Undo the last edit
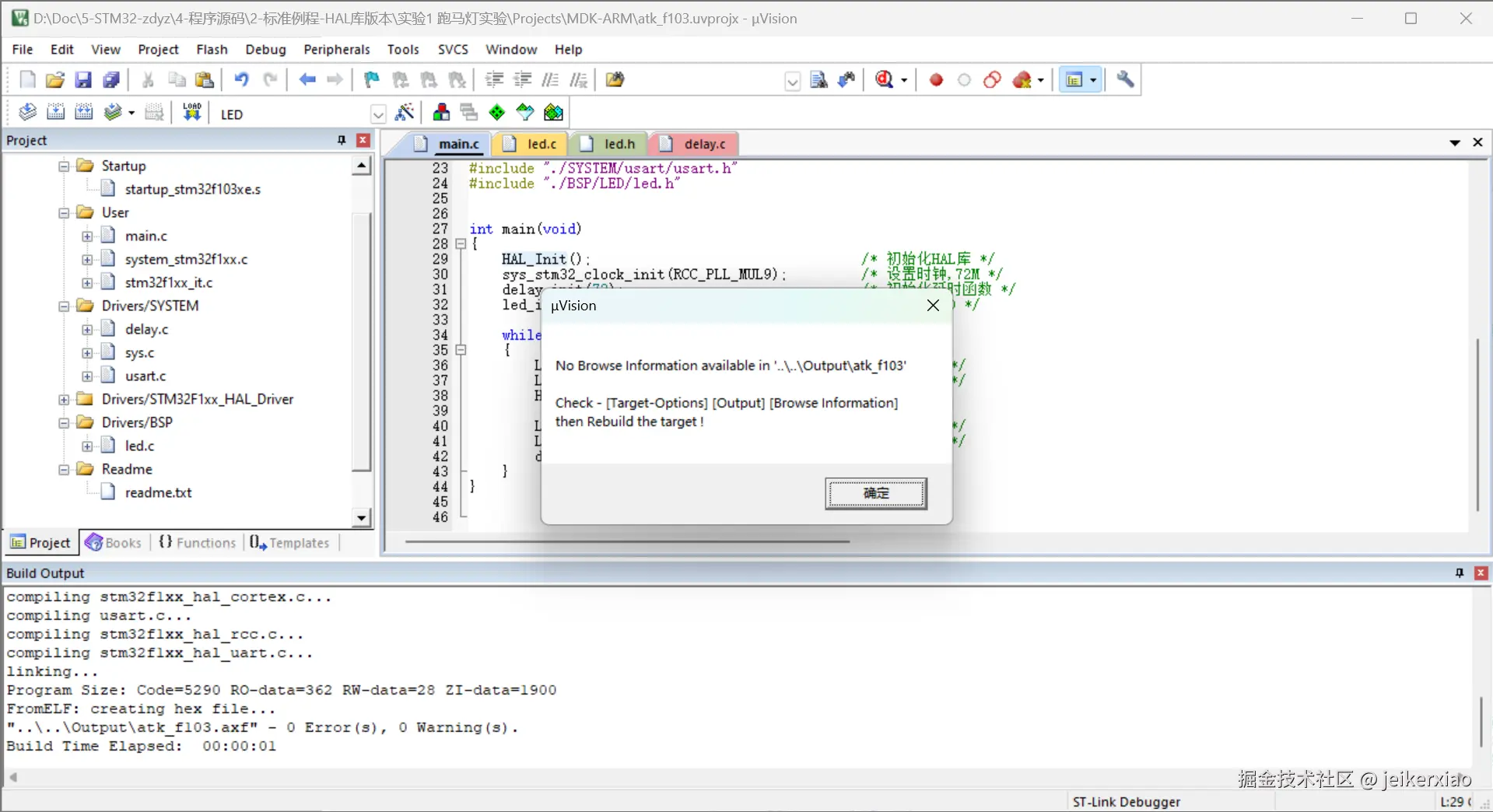 (242, 80)
